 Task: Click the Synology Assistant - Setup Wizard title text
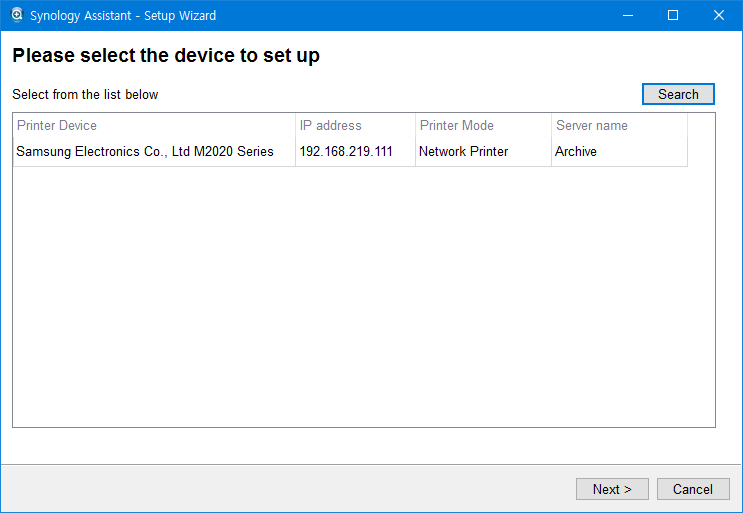[x=123, y=15]
